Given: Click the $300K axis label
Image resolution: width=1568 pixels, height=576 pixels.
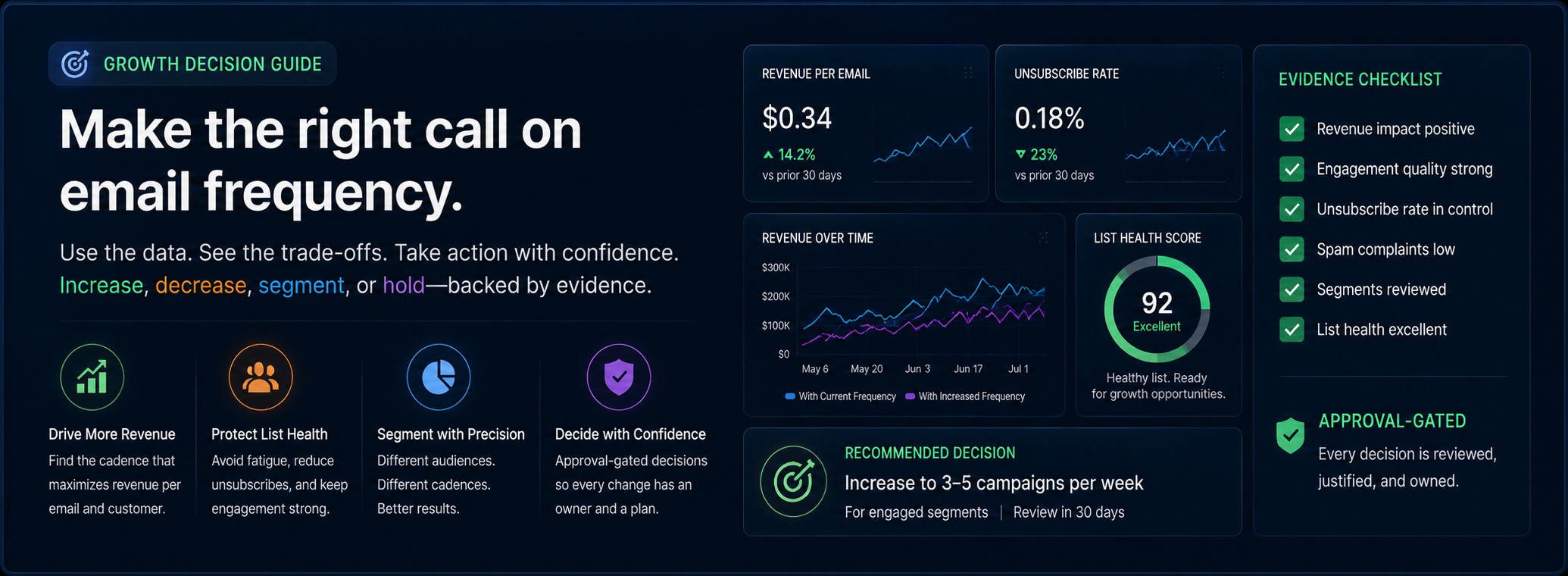Looking at the screenshot, I should pos(776,268).
